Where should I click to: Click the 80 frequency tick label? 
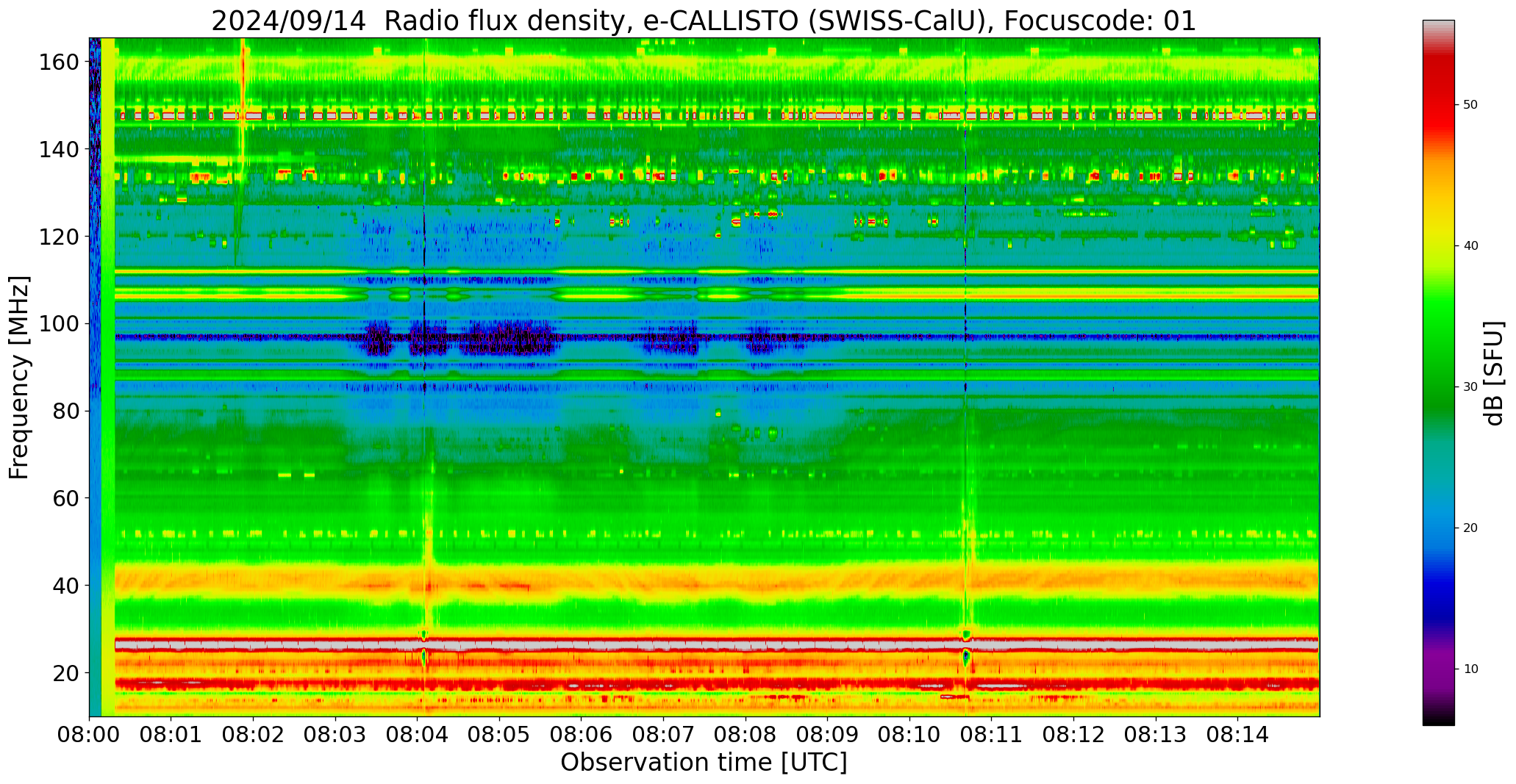click(65, 411)
